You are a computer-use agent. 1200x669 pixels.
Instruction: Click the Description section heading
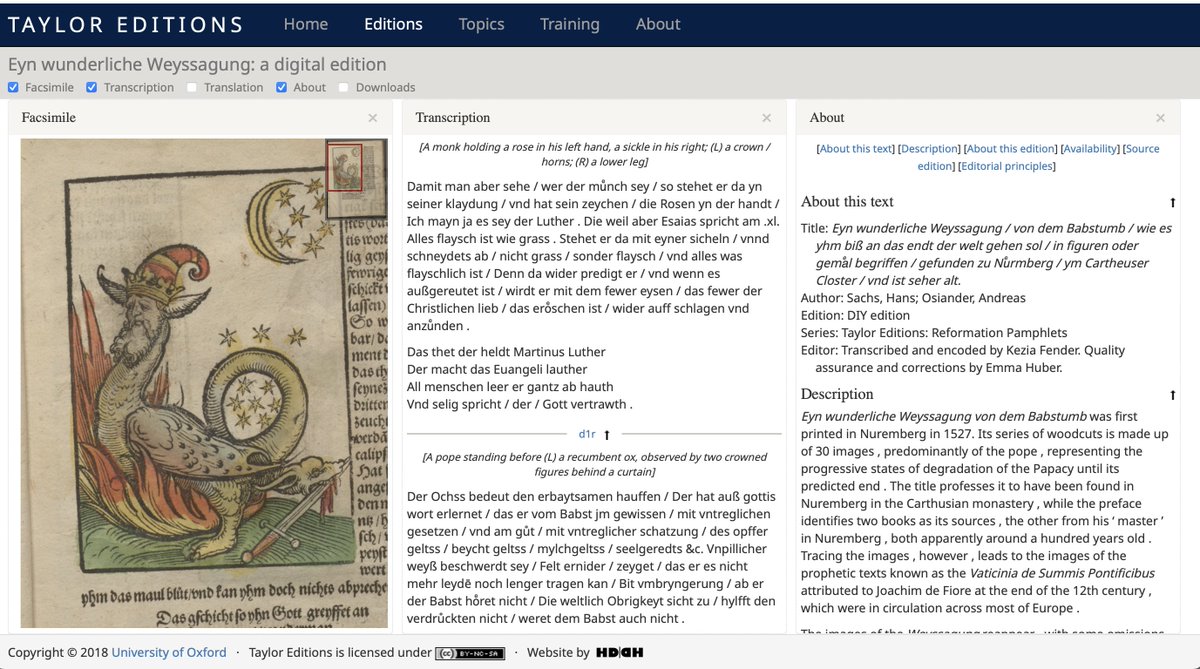coord(837,394)
